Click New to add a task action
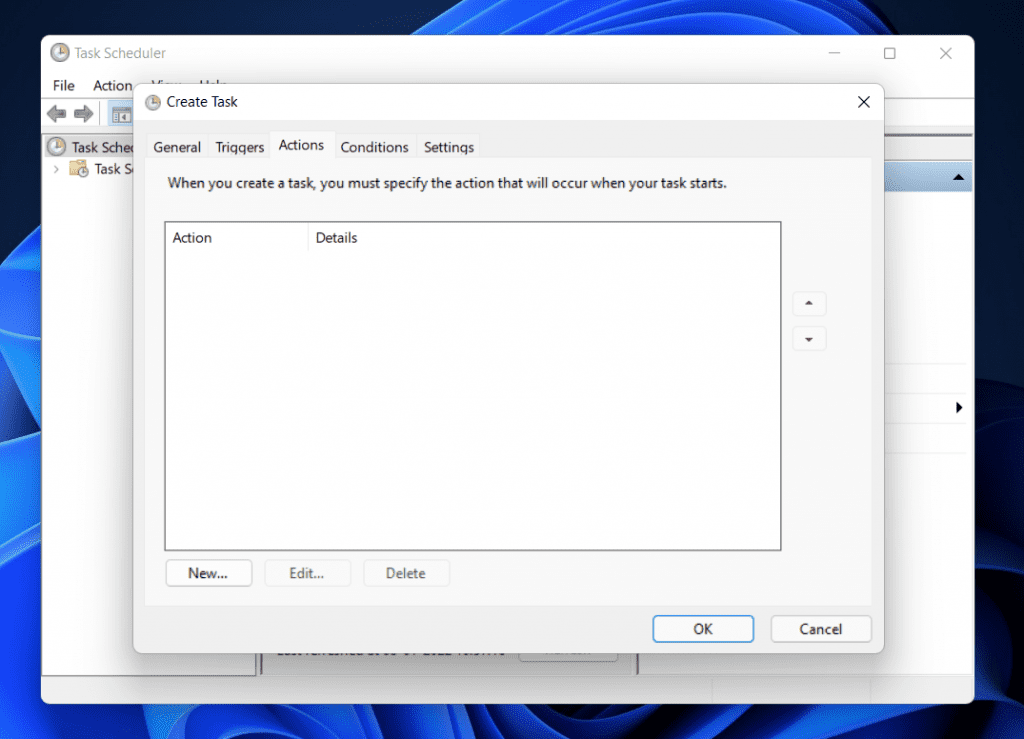This screenshot has height=739, width=1024. point(208,572)
